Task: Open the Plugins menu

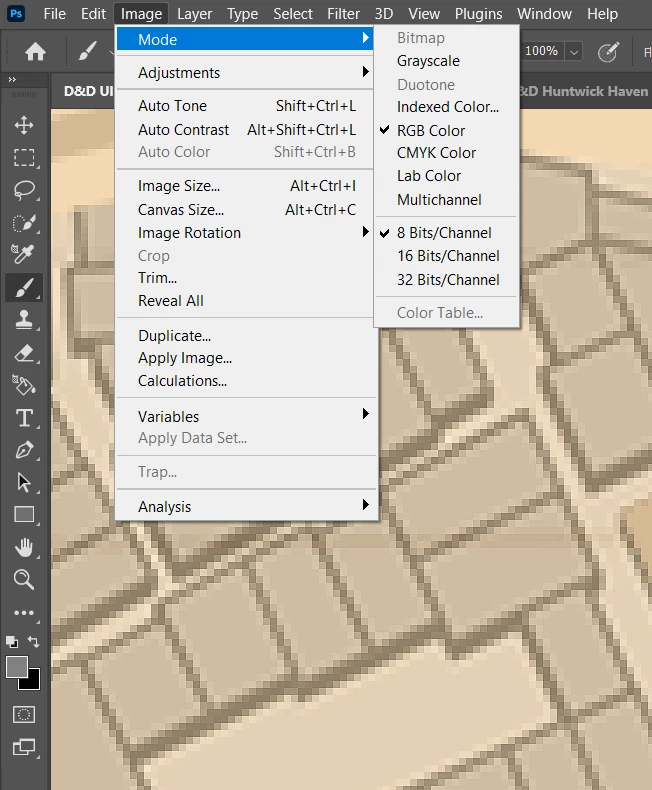Action: (x=478, y=14)
